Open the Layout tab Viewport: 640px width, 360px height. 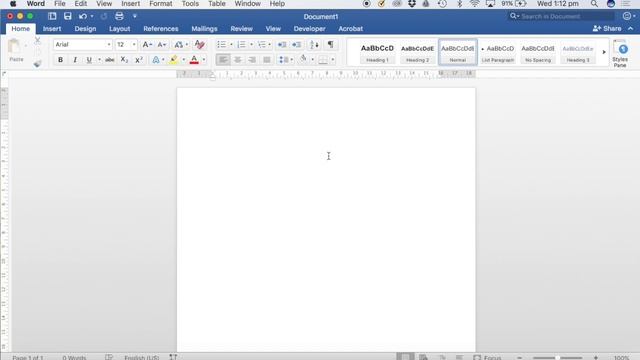click(x=120, y=29)
